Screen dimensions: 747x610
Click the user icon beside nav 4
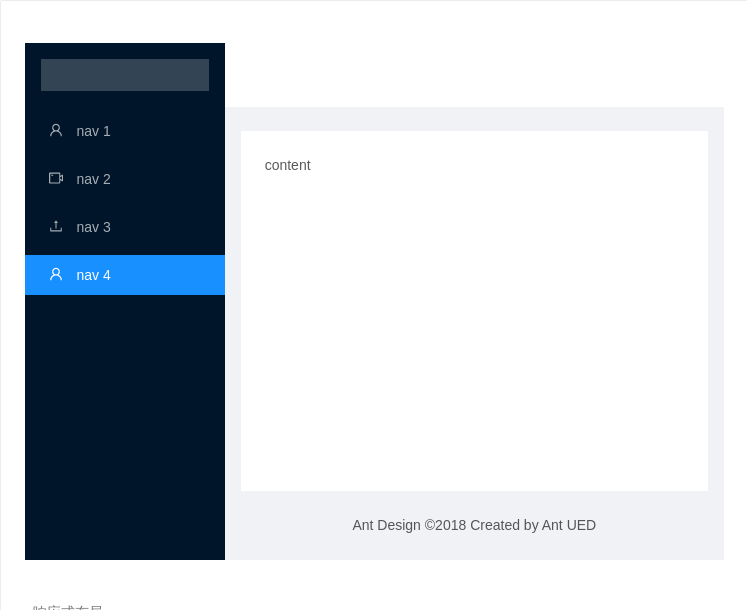tap(56, 274)
